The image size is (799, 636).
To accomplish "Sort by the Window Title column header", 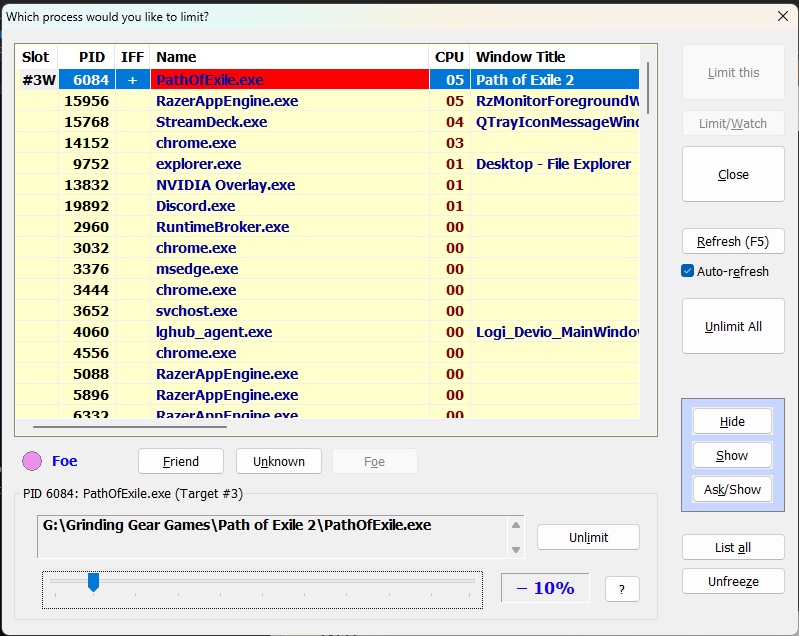I will (554, 57).
